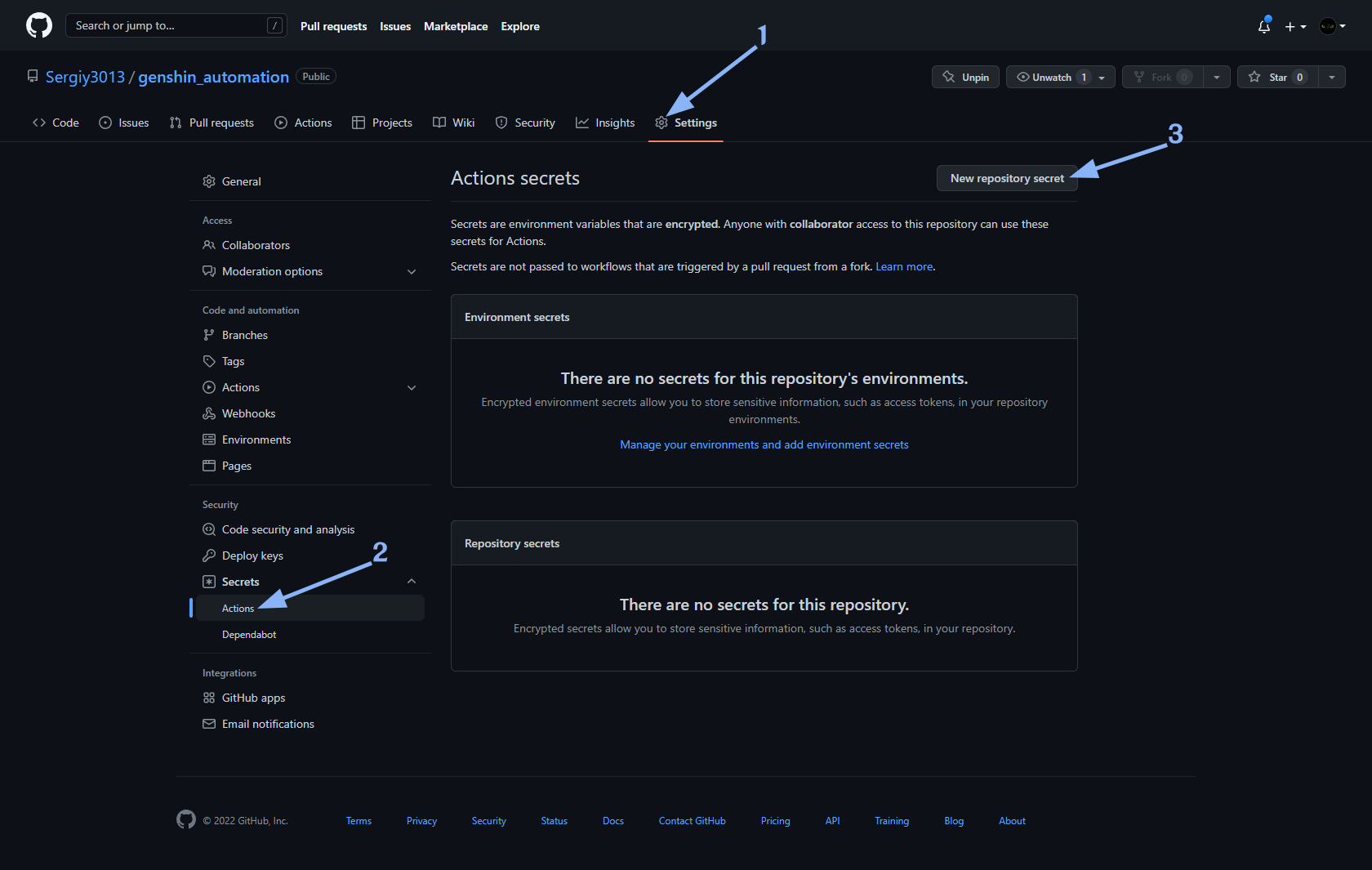Select Dependabot under Secrets
The height and width of the screenshot is (870, 1372).
pyautogui.click(x=310, y=634)
